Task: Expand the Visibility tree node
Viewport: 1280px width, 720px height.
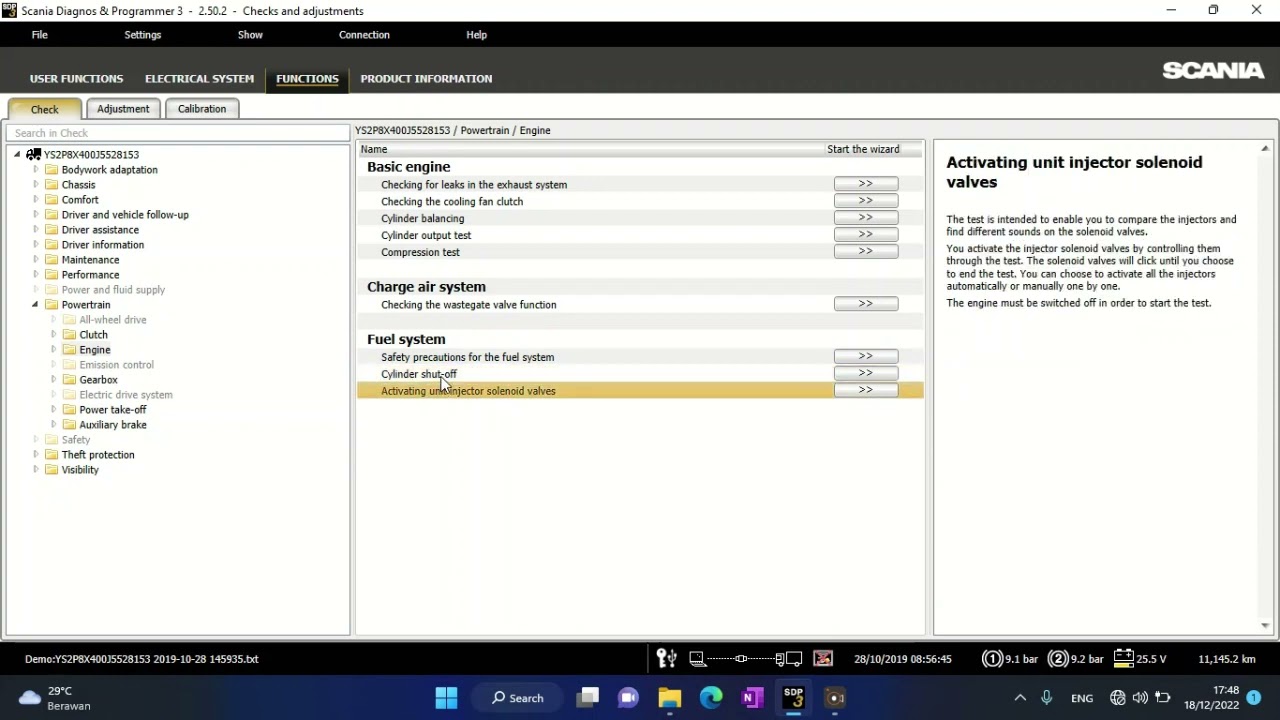Action: [36, 470]
